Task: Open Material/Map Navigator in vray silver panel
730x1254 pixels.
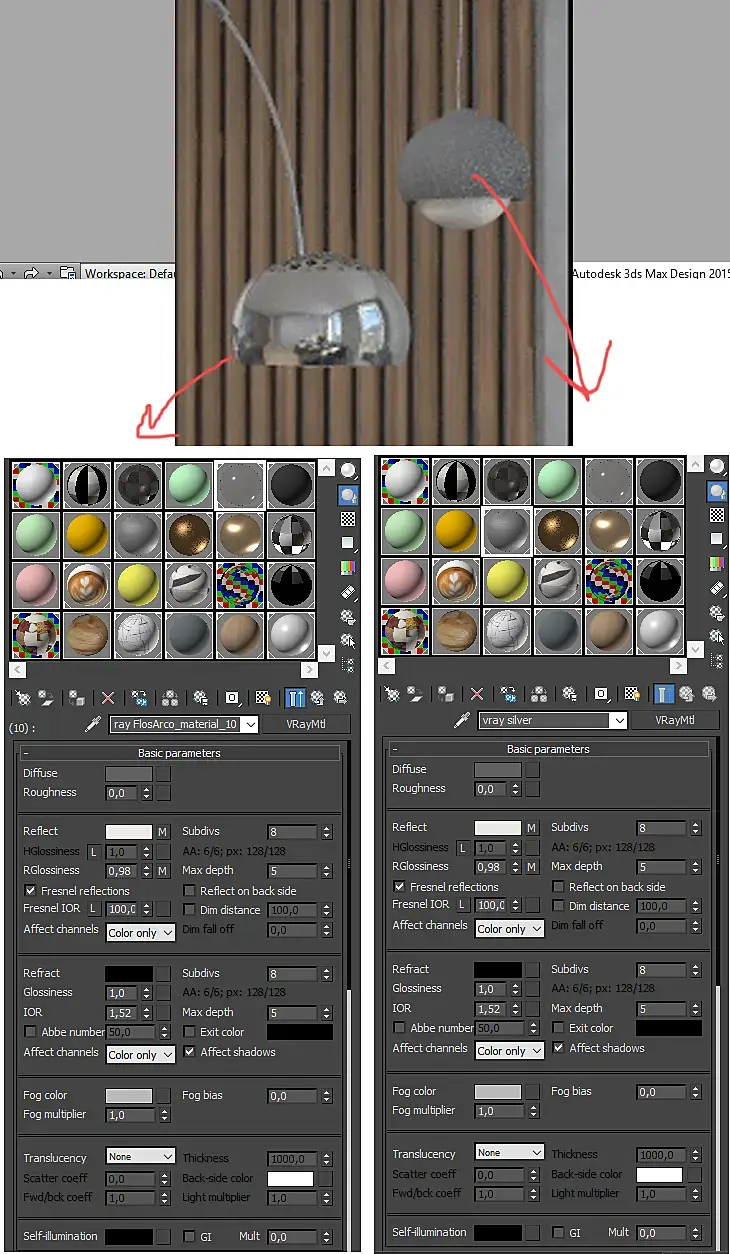Action: 718,660
